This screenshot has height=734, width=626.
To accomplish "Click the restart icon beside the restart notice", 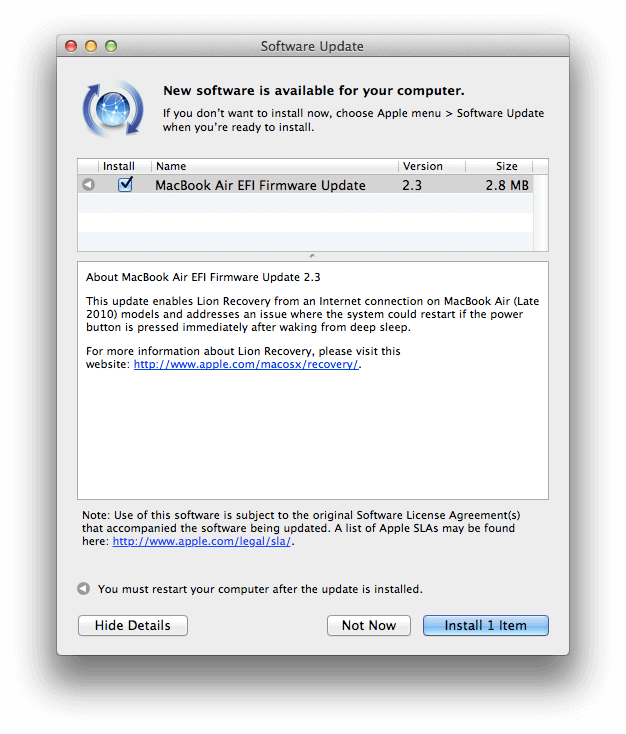I will click(x=84, y=588).
